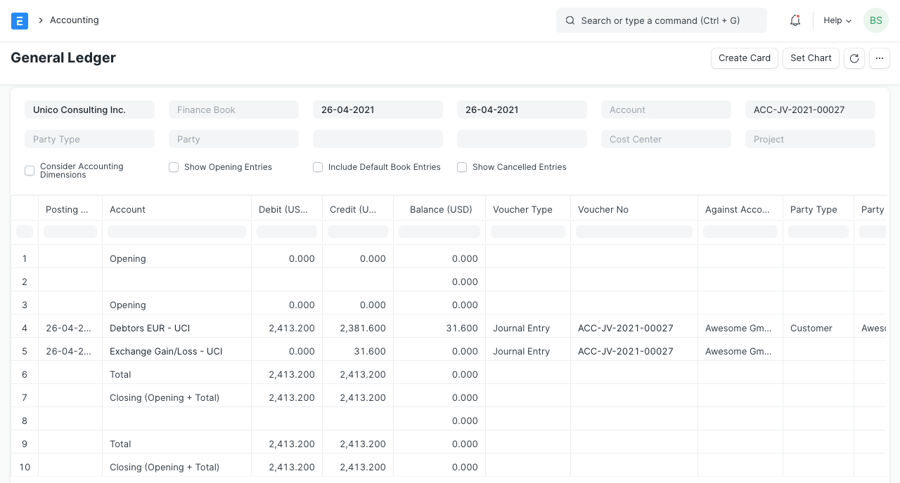Image resolution: width=900 pixels, height=483 pixels.
Task: Open the notifications bell
Action: pos(795,20)
